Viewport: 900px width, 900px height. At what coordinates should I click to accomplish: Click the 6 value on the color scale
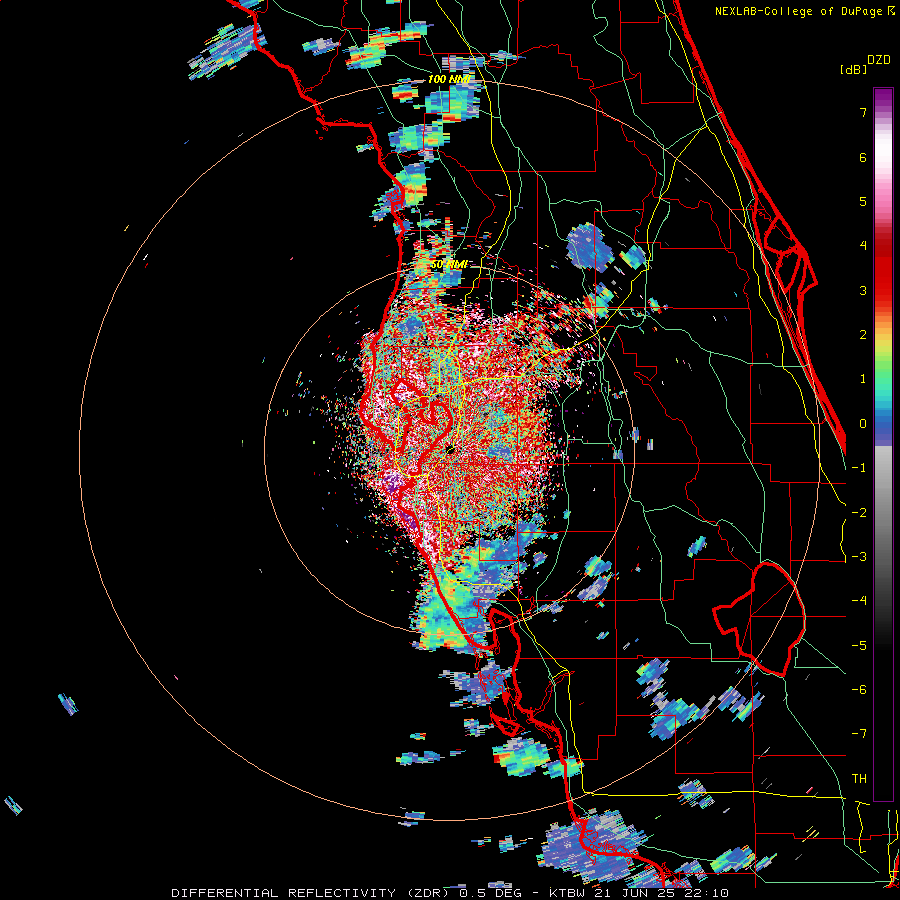coord(863,157)
